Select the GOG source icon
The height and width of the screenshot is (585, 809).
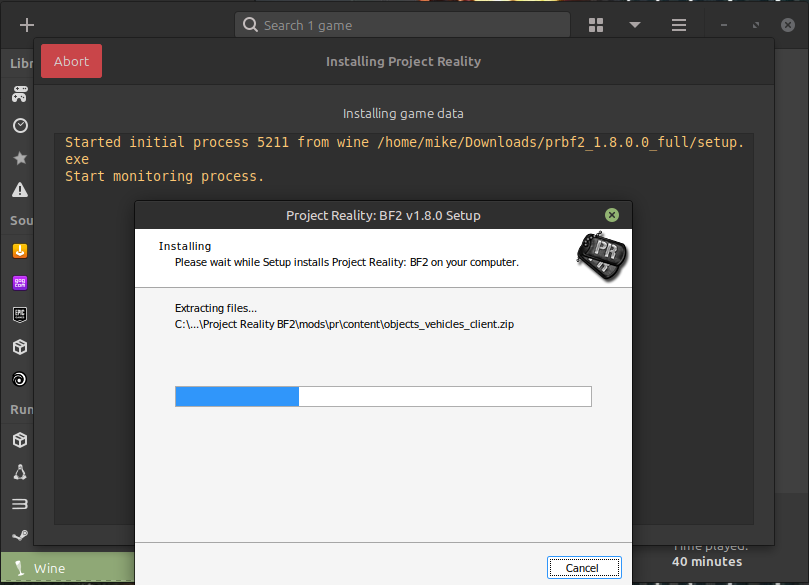tap(20, 283)
